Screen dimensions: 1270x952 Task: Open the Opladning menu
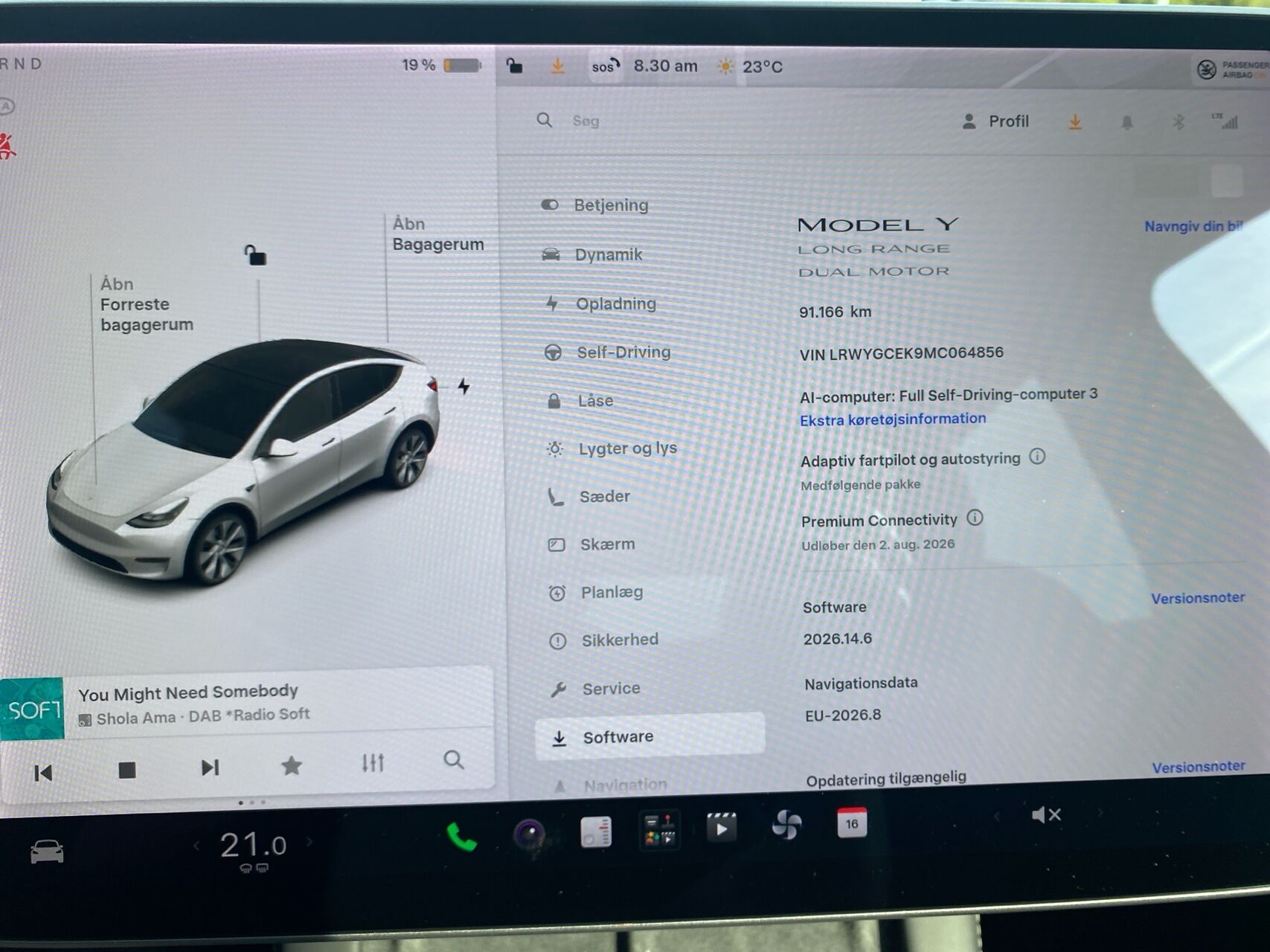tap(600, 303)
